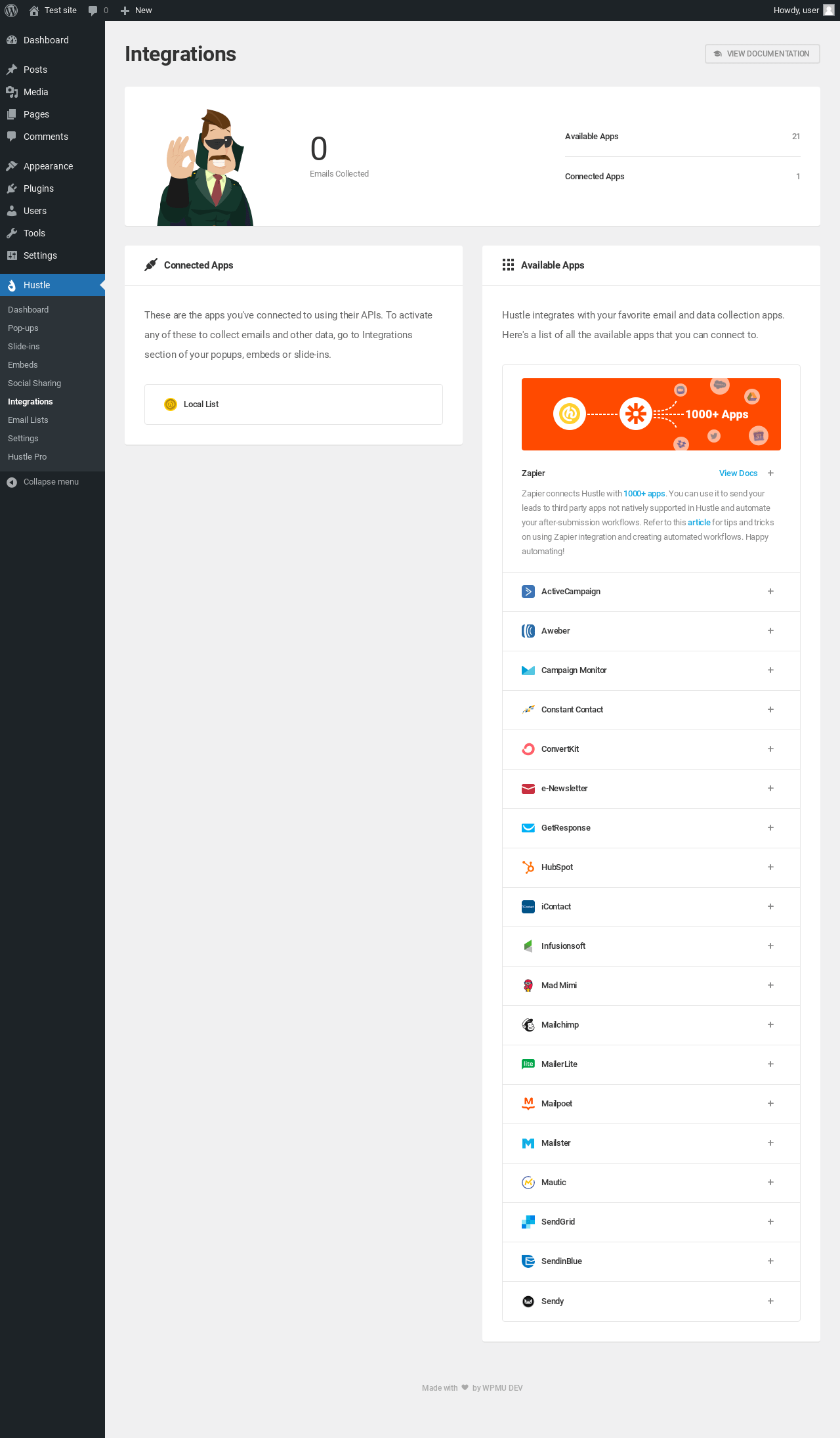Image resolution: width=840 pixels, height=1438 pixels.
Task: Open the Test site home icon
Action: 34,11
